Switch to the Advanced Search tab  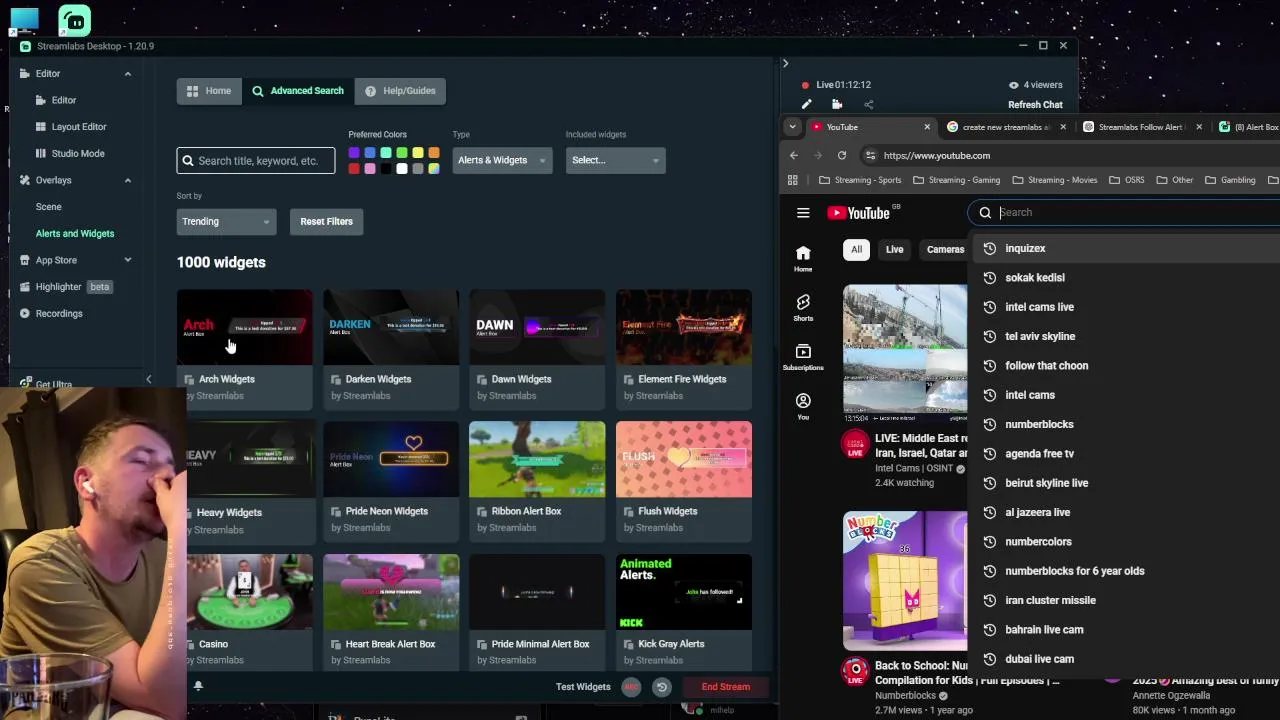pyautogui.click(x=297, y=91)
